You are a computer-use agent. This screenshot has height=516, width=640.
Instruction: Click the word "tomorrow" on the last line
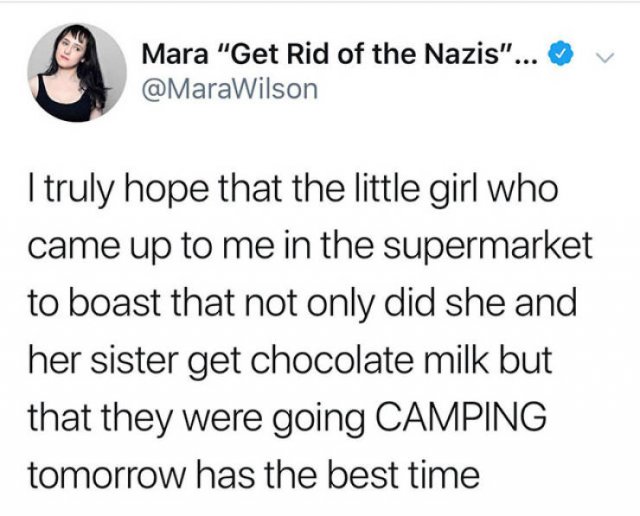pyautogui.click(x=107, y=476)
